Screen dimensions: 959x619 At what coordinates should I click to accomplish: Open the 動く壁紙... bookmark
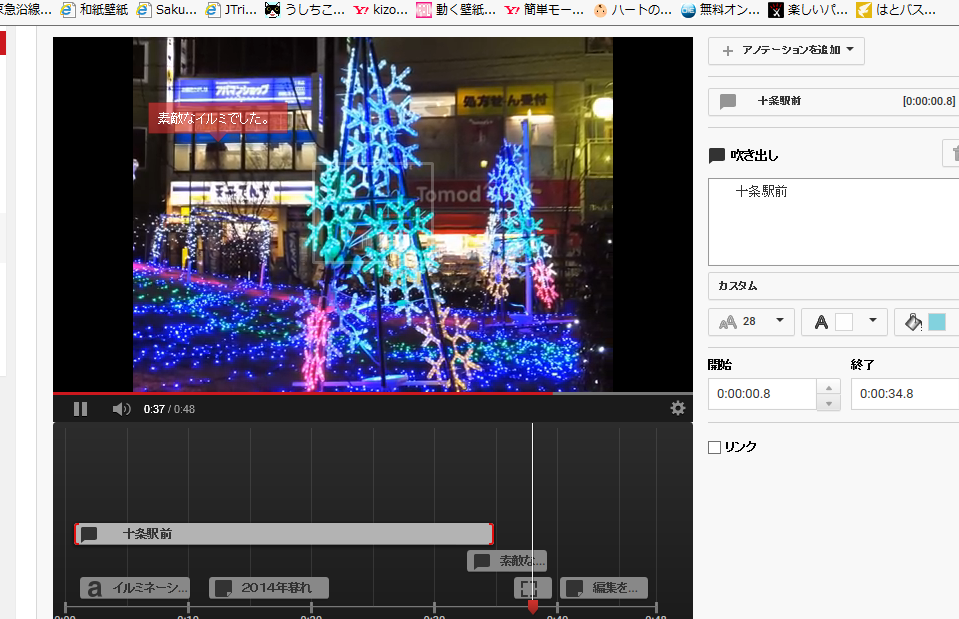pyautogui.click(x=456, y=10)
